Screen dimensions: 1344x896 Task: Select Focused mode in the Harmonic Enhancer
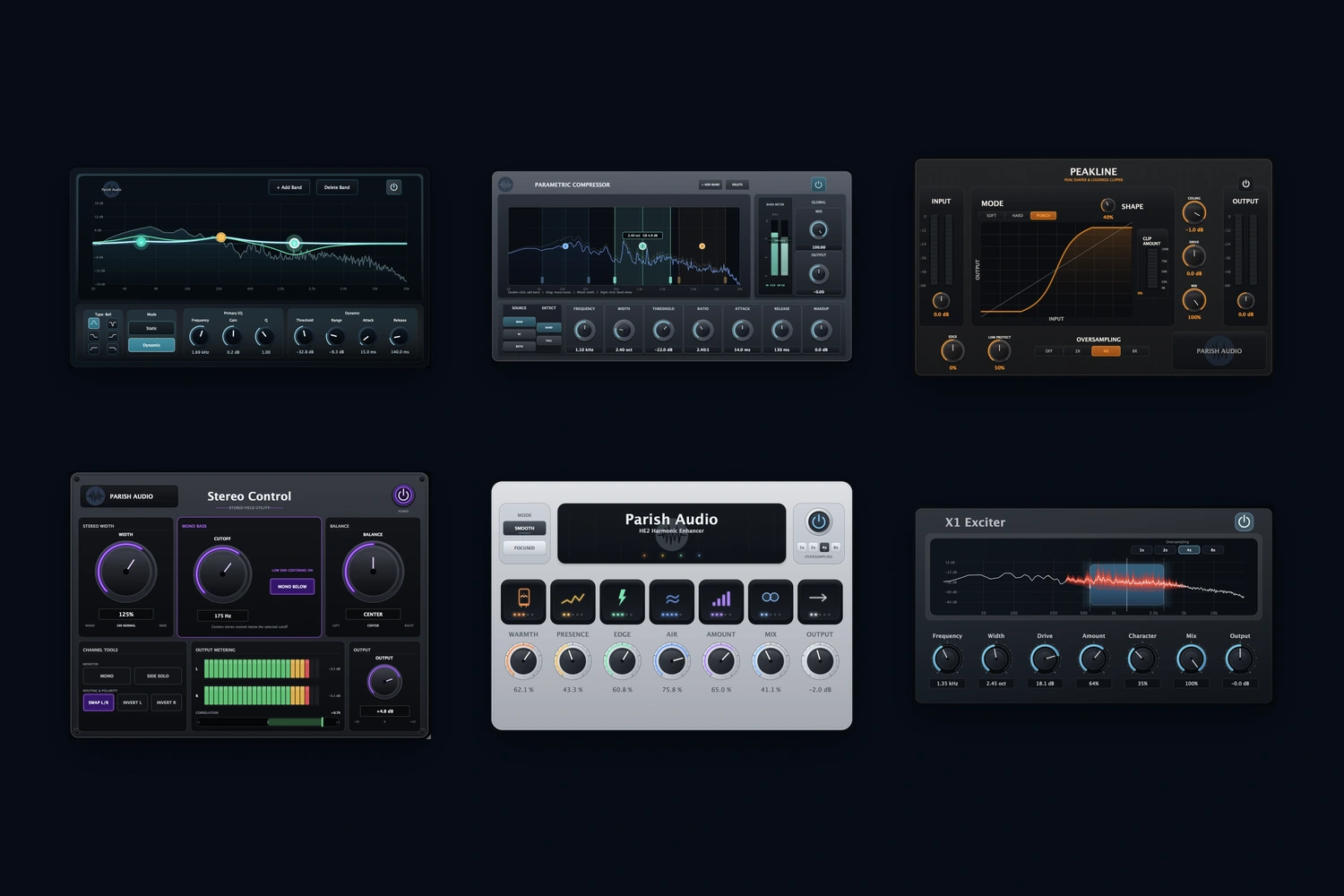524,547
